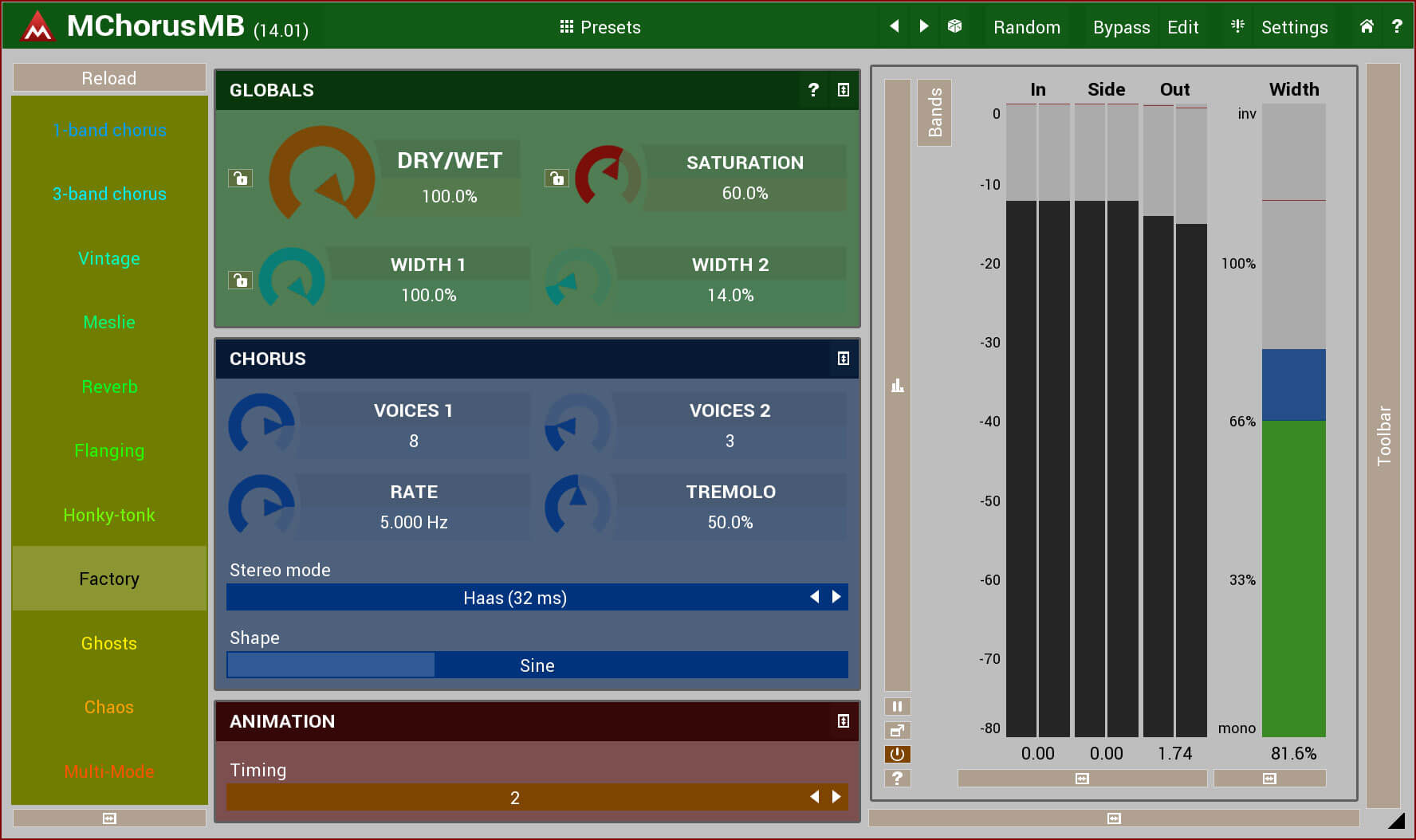Select previous Timing value
This screenshot has height=840, width=1416.
[x=814, y=797]
